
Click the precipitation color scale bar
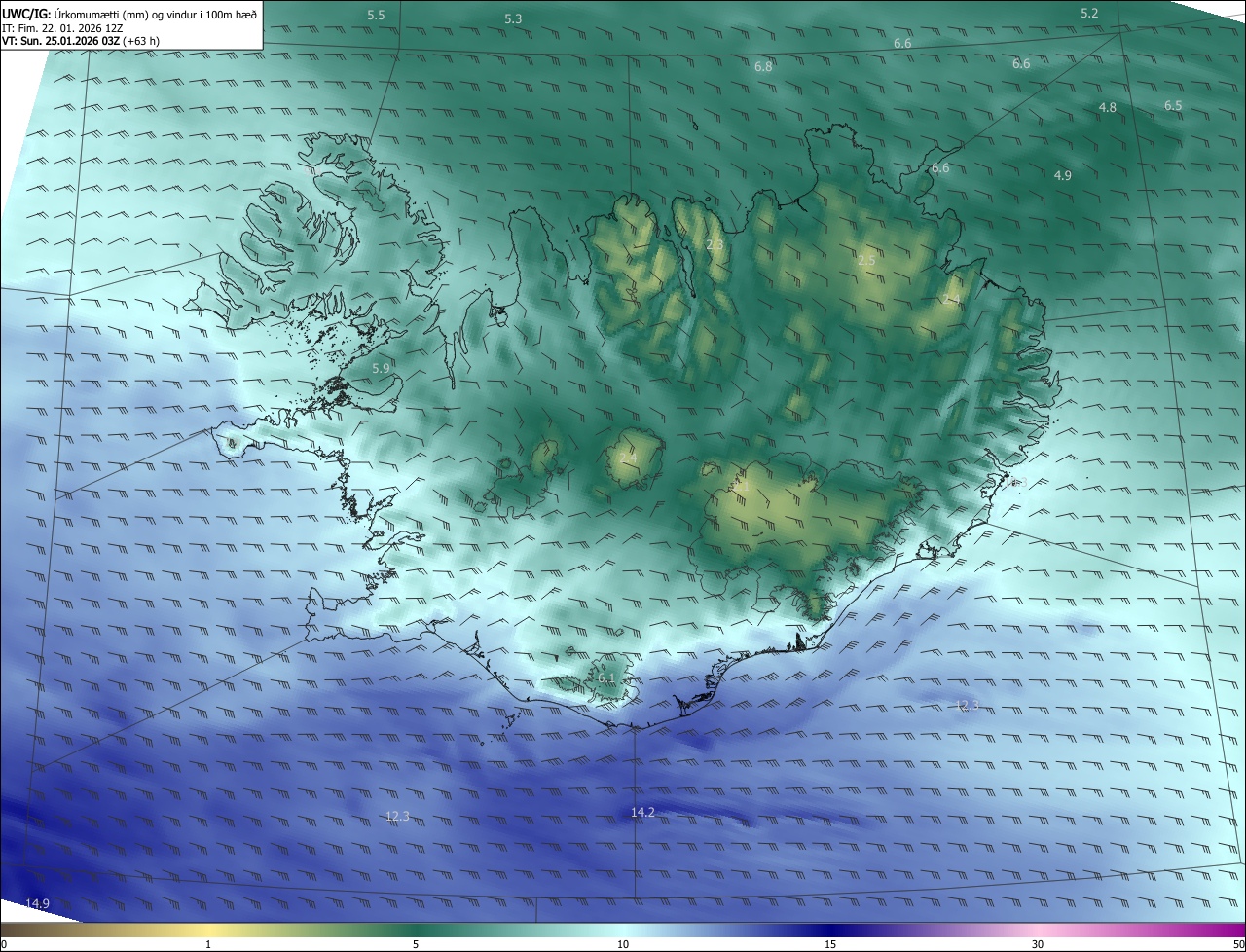coord(623,930)
